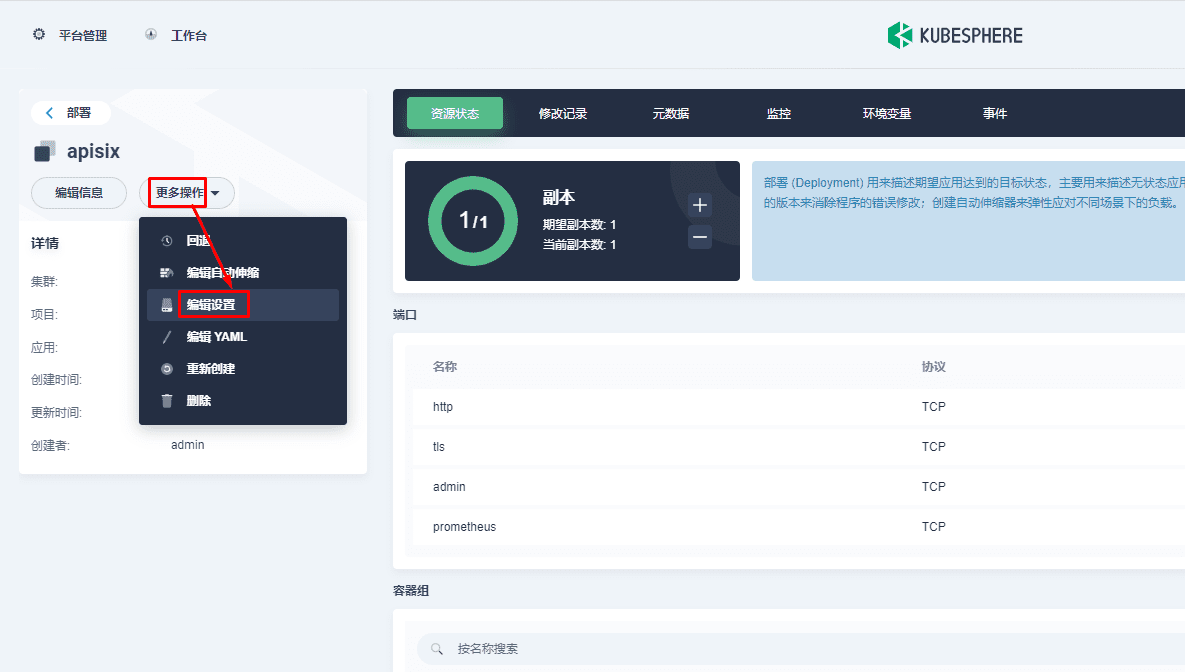
Task: Click the search magnifier icon
Action: [x=437, y=649]
